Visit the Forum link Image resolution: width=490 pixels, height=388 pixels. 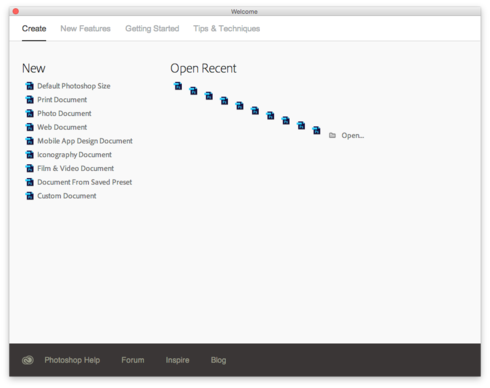coord(133,360)
